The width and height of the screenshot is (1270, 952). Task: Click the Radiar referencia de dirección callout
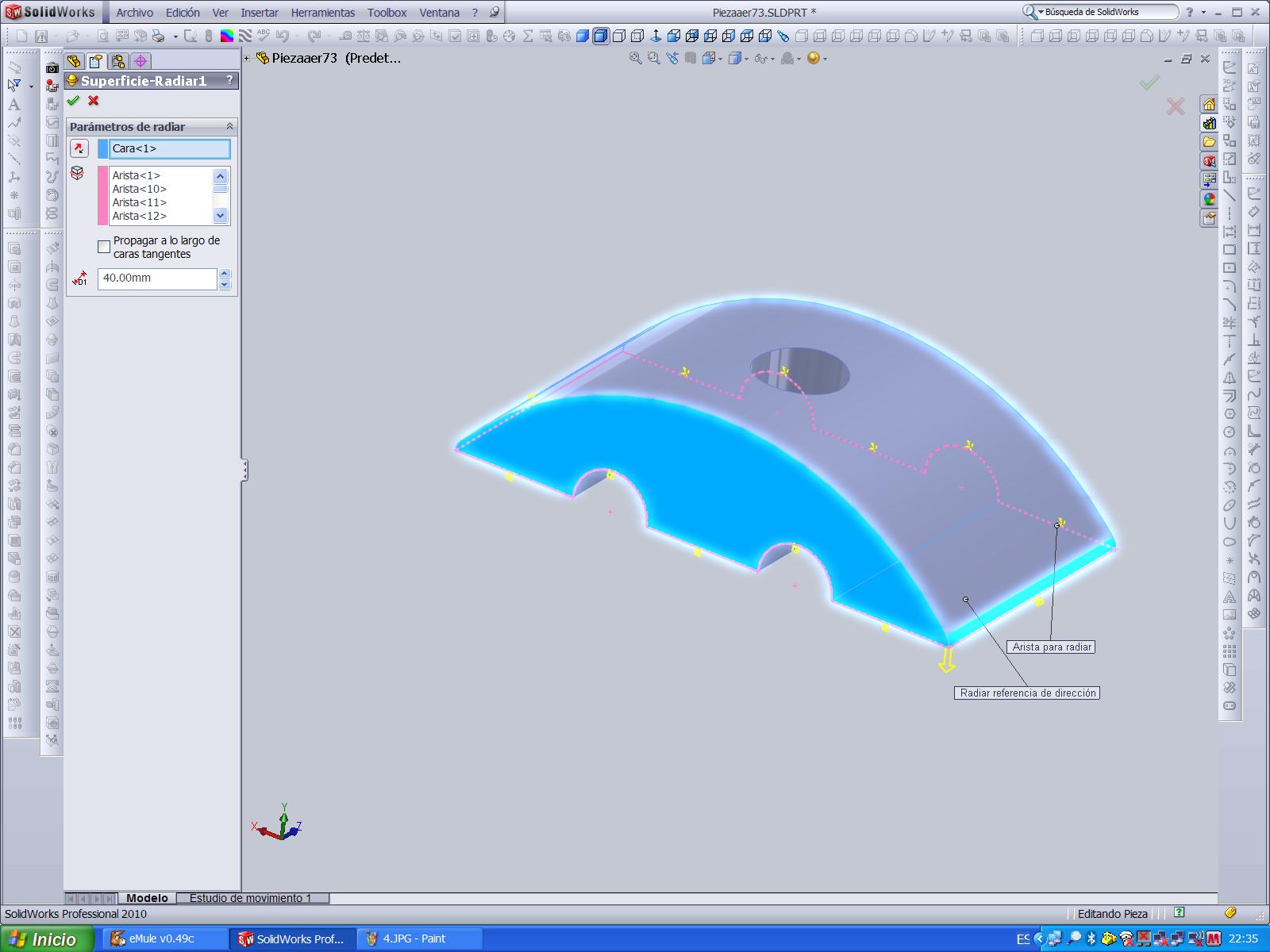pyautogui.click(x=1028, y=693)
